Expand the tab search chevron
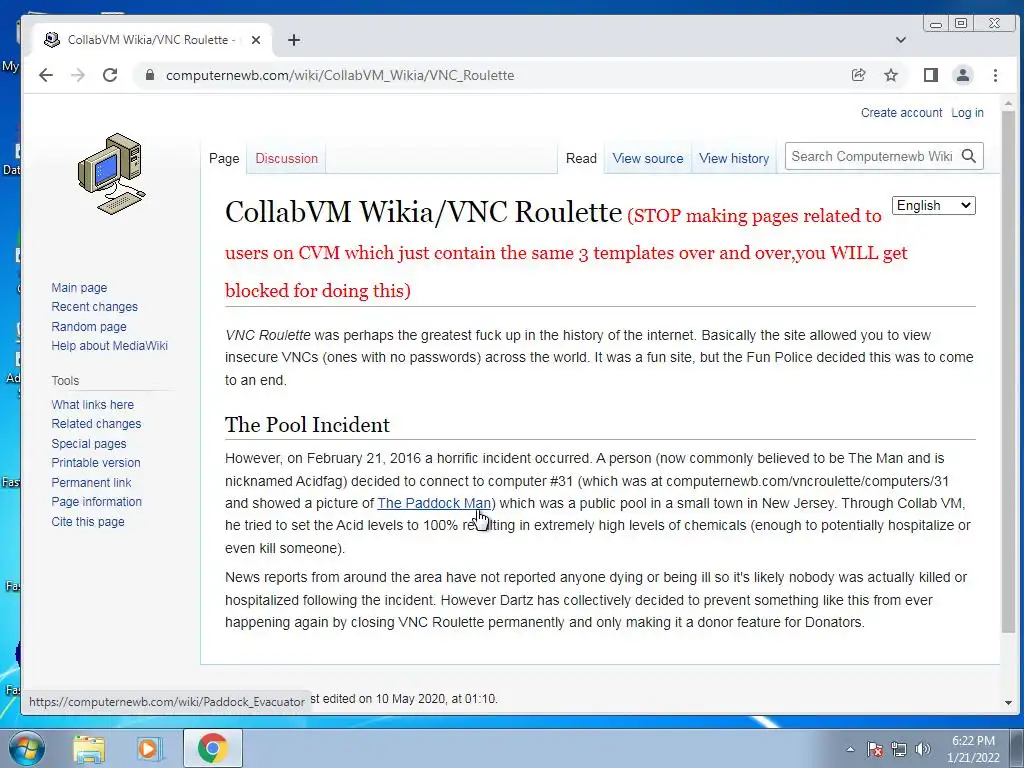The width and height of the screenshot is (1024, 768). point(901,40)
